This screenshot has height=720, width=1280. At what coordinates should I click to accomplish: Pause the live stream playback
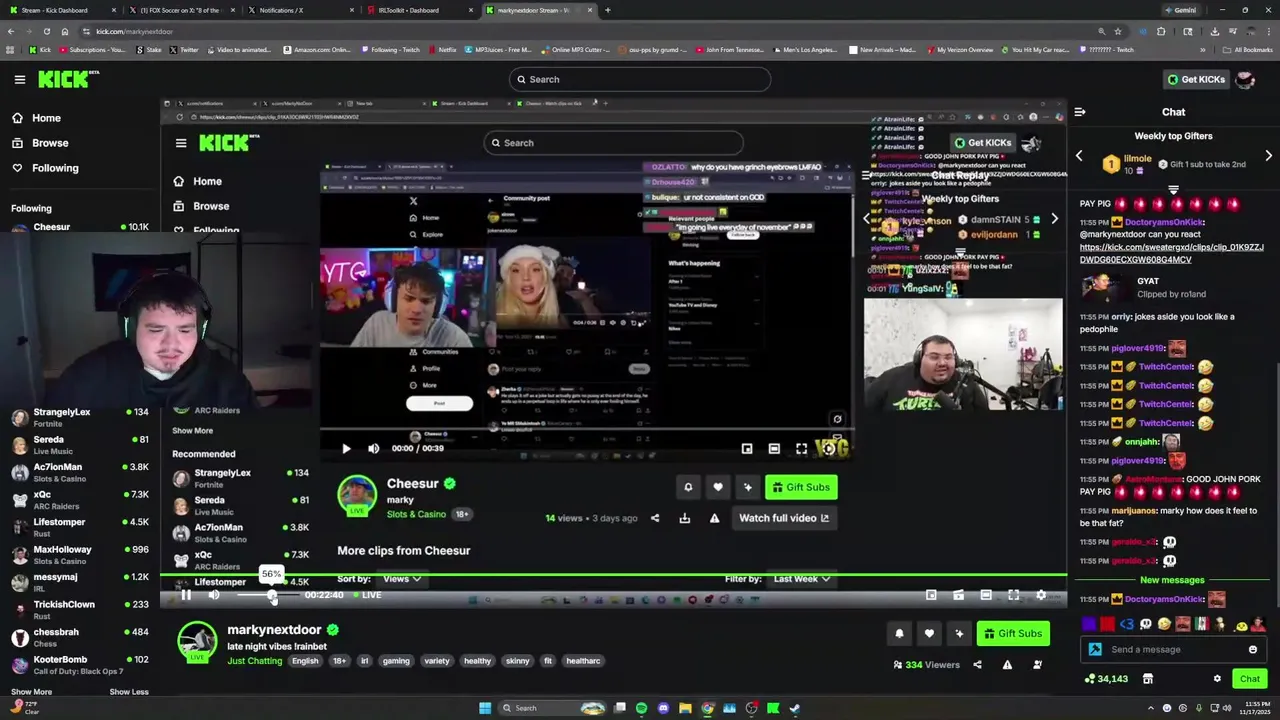186,595
